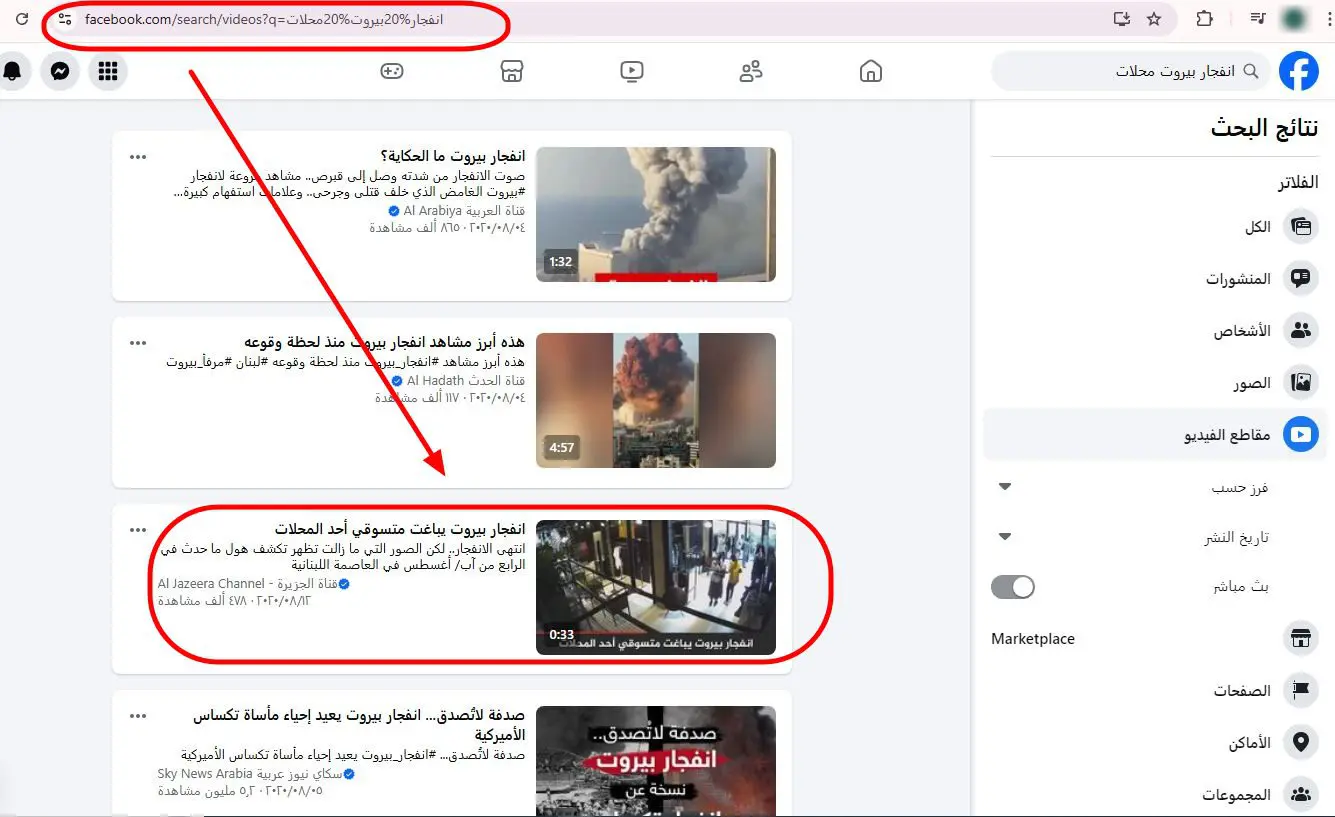The image size is (1335, 817).
Task: Open the notifications bell
Action: coord(12,71)
